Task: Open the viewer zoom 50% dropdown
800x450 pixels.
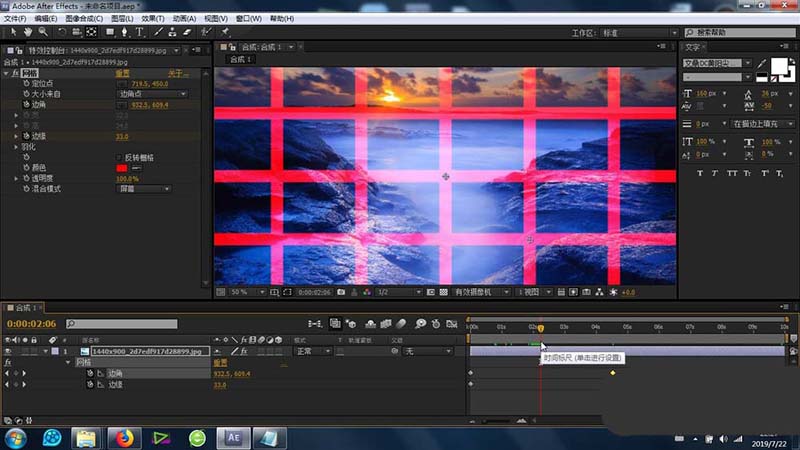Action: pyautogui.click(x=247, y=292)
